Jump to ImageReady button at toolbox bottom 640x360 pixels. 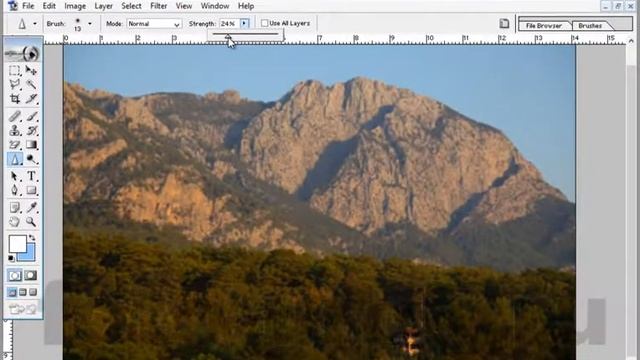22,309
